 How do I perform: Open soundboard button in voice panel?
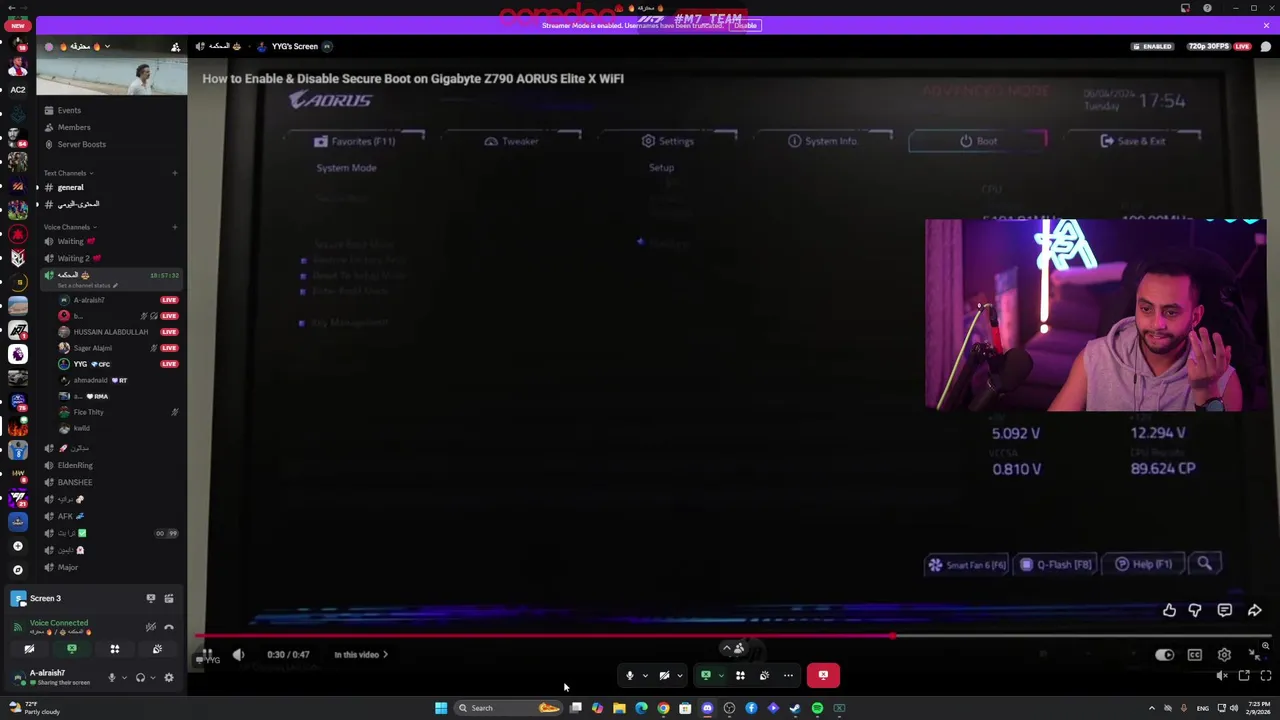point(157,649)
